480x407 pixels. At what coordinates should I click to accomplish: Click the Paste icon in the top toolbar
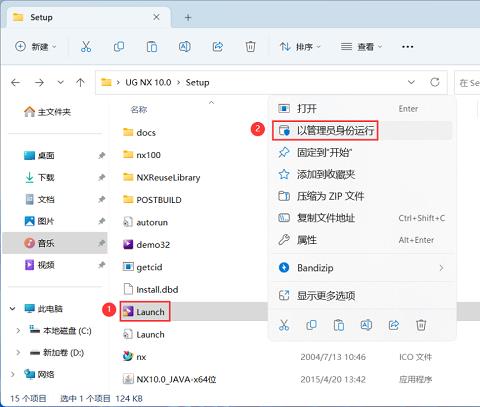click(x=152, y=47)
